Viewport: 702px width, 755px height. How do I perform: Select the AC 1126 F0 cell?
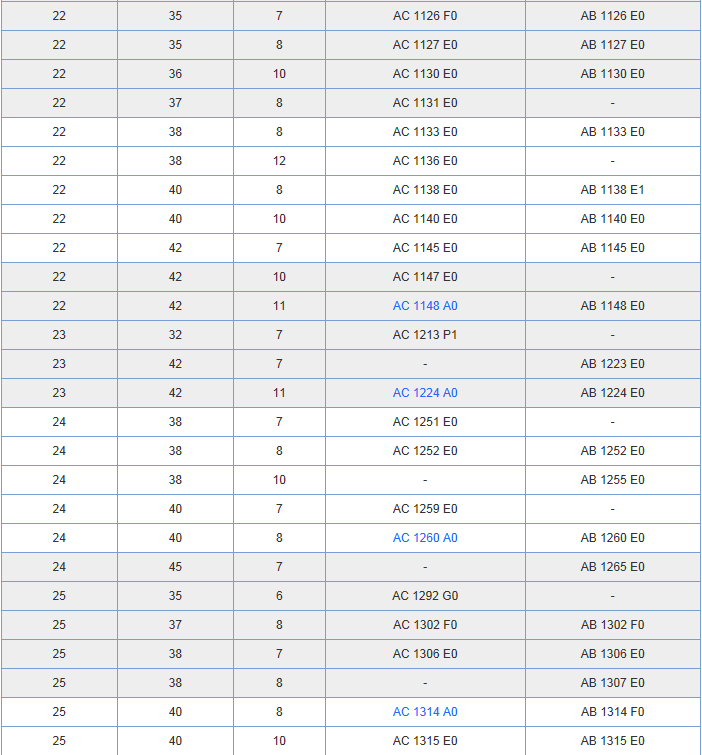(425, 16)
